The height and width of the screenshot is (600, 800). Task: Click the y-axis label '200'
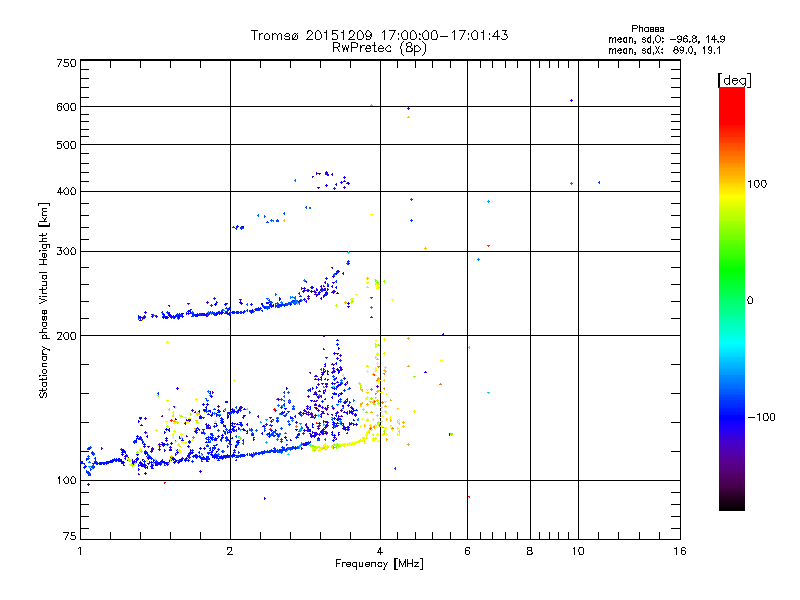tap(67, 336)
